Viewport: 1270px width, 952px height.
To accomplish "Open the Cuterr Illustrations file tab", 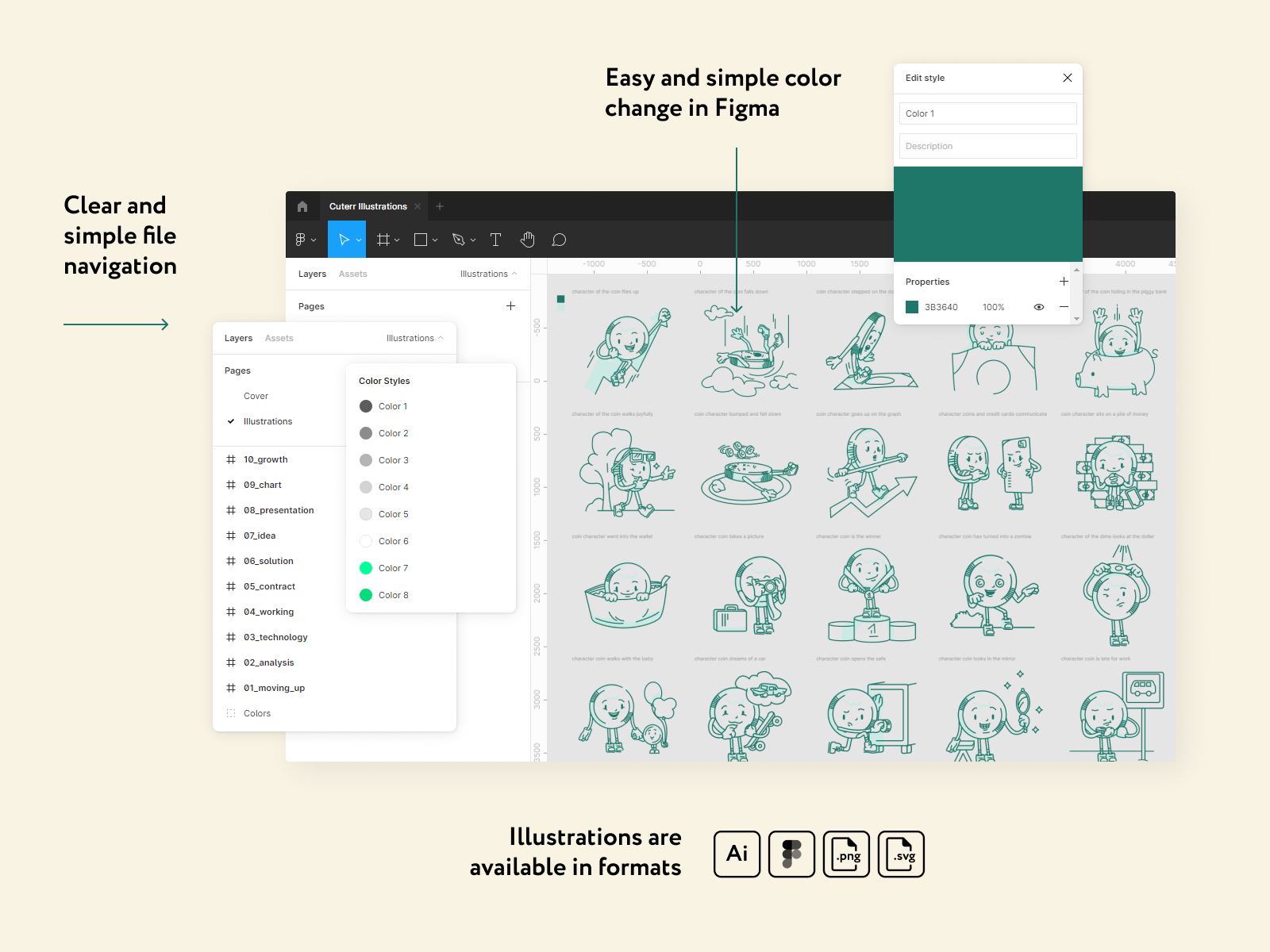I will pyautogui.click(x=368, y=206).
